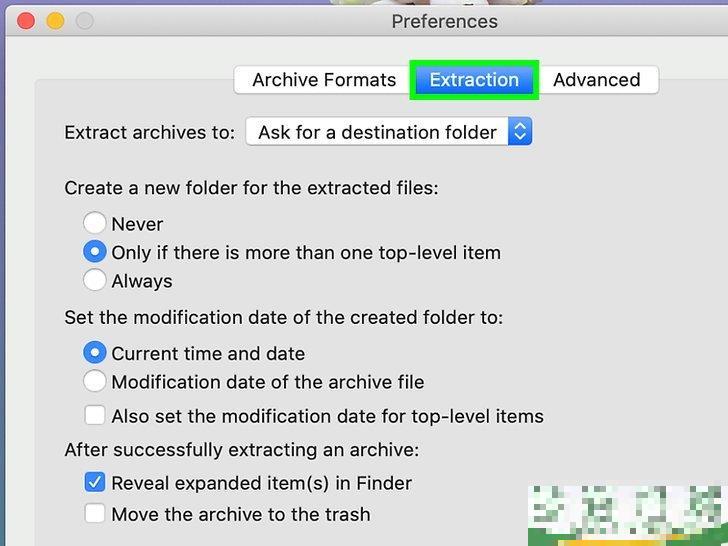The image size is (728, 546).
Task: Choose 'Only if there is more than one top-level item'
Action: 95,252
